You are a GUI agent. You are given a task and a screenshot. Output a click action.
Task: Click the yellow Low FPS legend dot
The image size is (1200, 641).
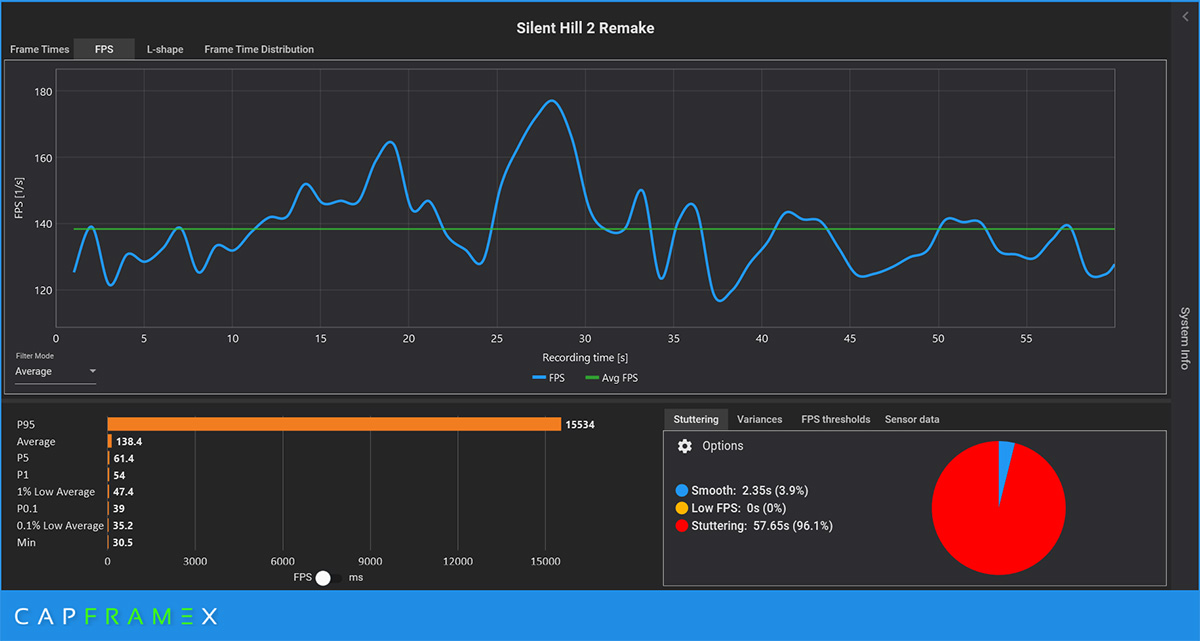click(682, 508)
